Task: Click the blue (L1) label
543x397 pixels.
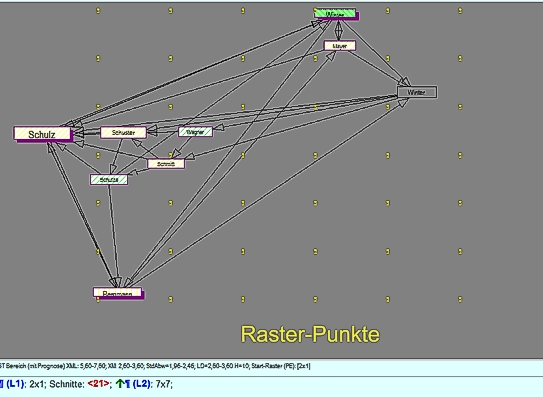Action: coord(16,384)
